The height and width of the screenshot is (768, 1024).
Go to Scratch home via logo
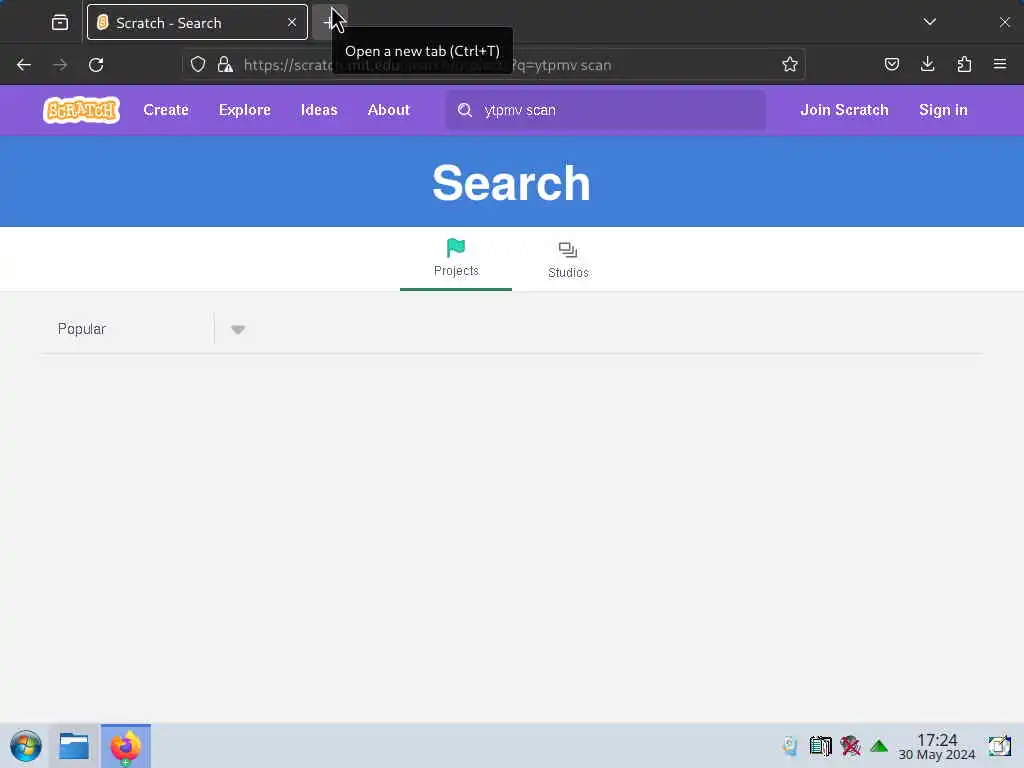point(81,110)
